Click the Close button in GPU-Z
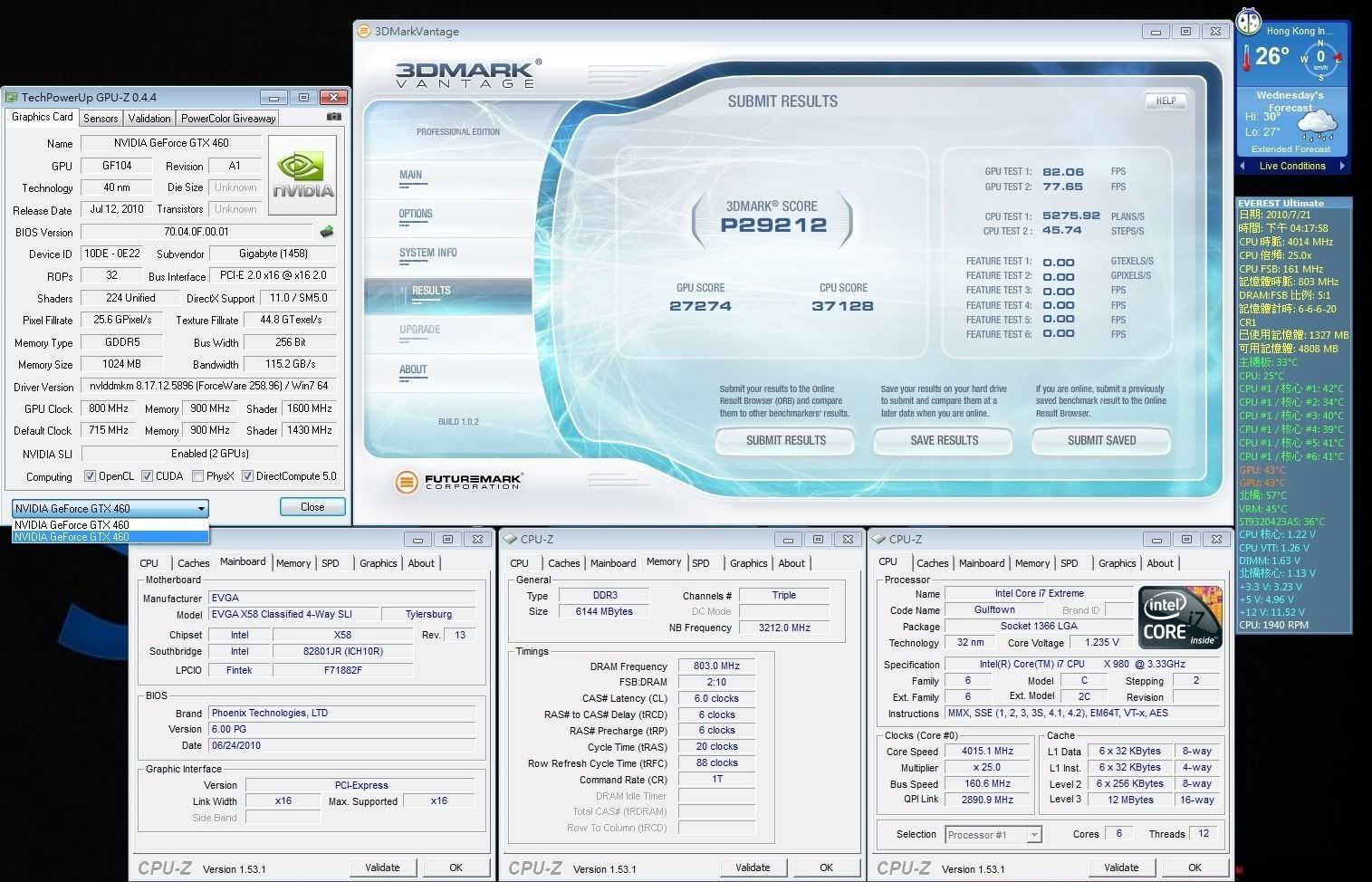This screenshot has height=882, width=1372. [x=312, y=507]
